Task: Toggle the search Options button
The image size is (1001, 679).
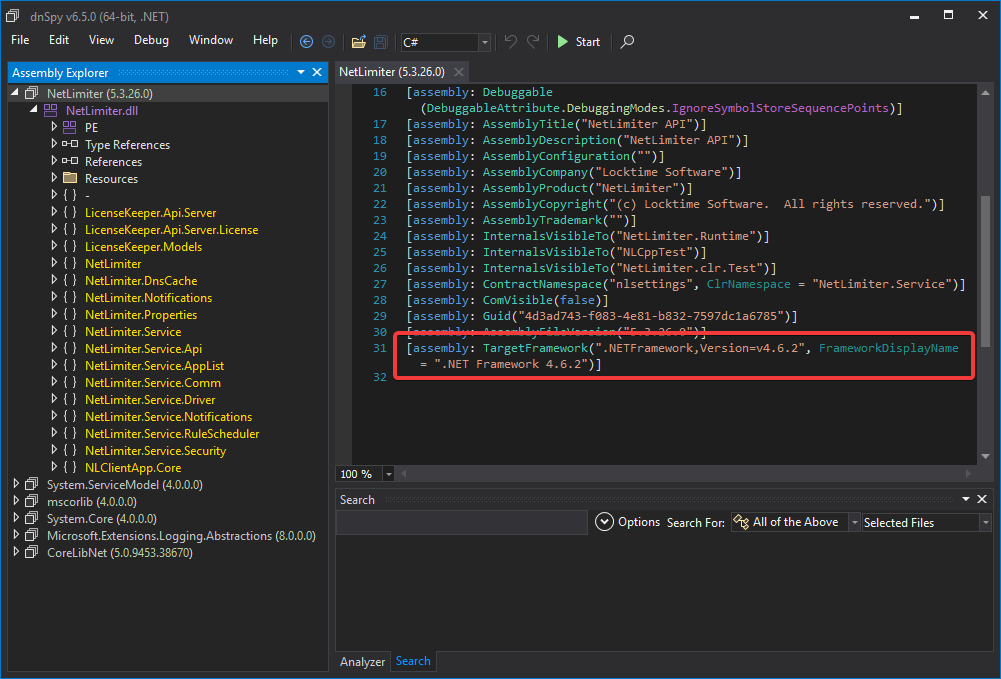Action: point(628,522)
